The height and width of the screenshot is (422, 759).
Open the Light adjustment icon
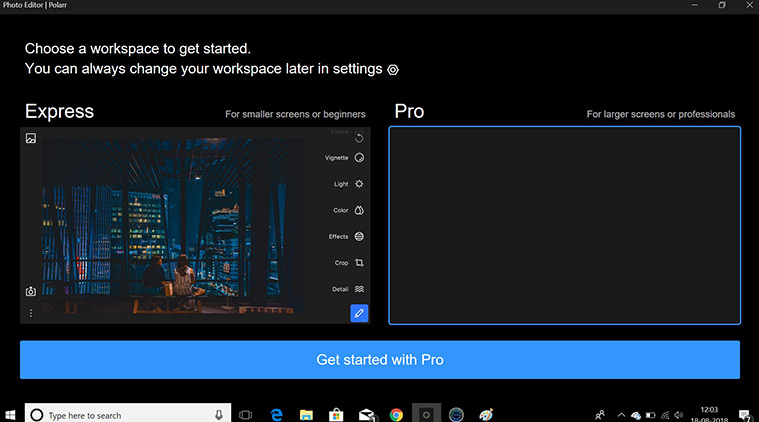(359, 184)
